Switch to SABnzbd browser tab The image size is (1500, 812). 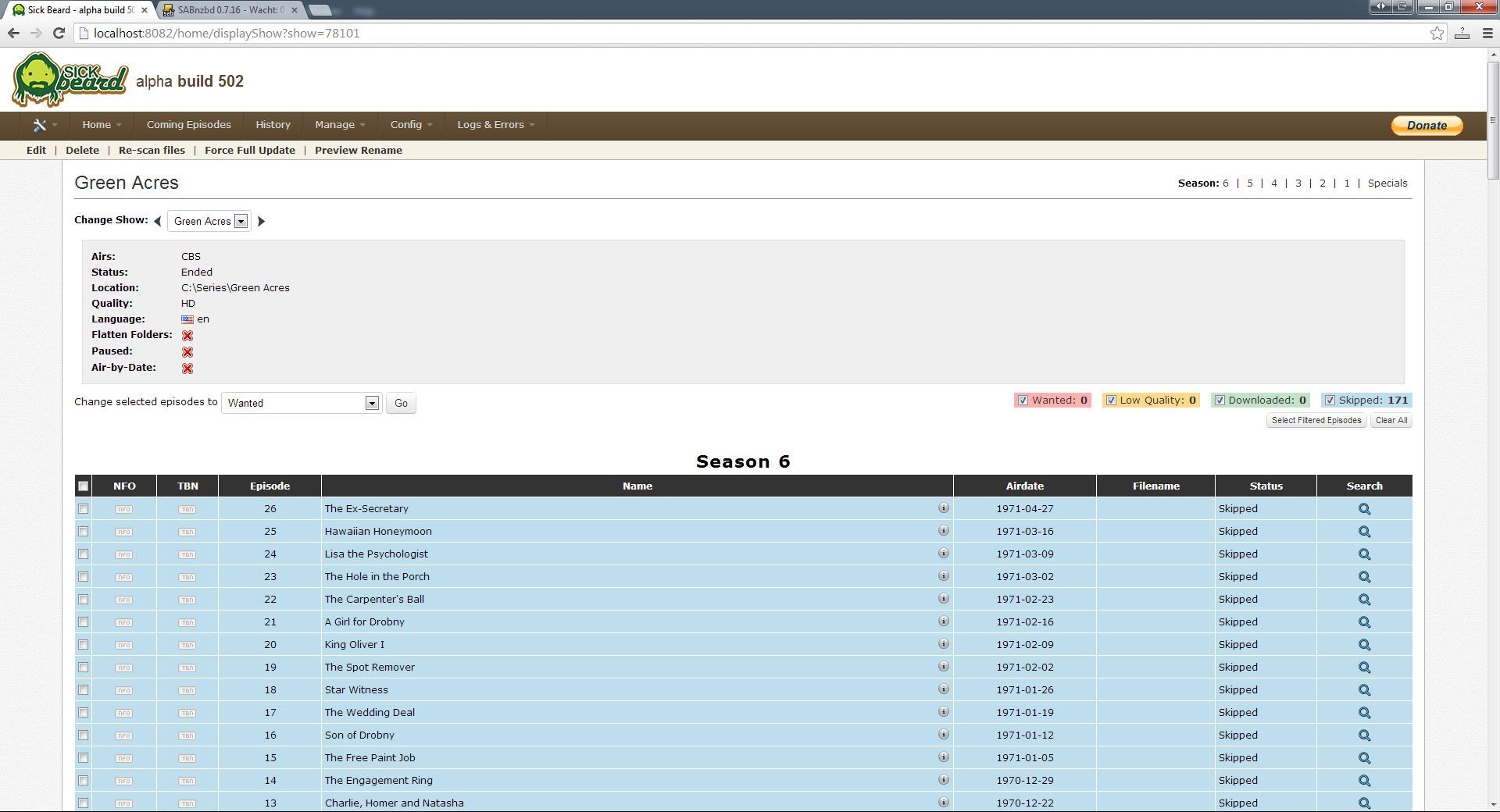230,10
